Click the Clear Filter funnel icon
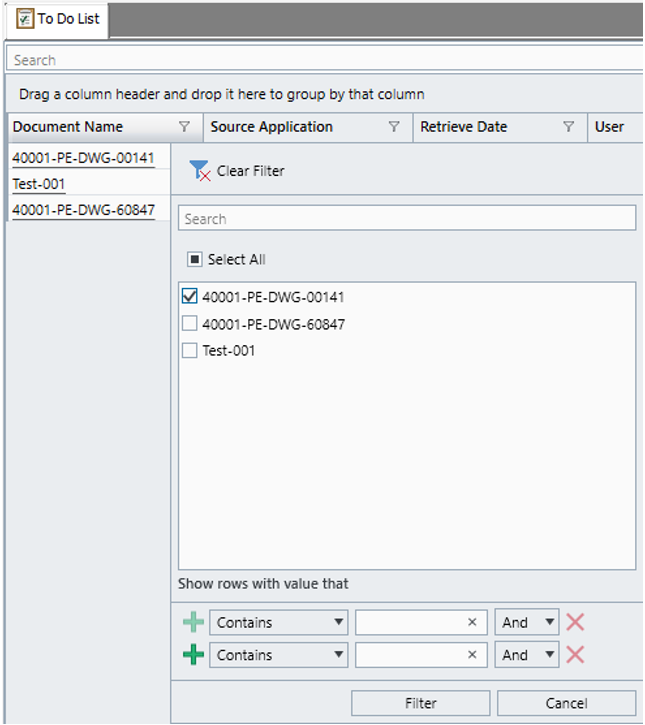 click(200, 171)
